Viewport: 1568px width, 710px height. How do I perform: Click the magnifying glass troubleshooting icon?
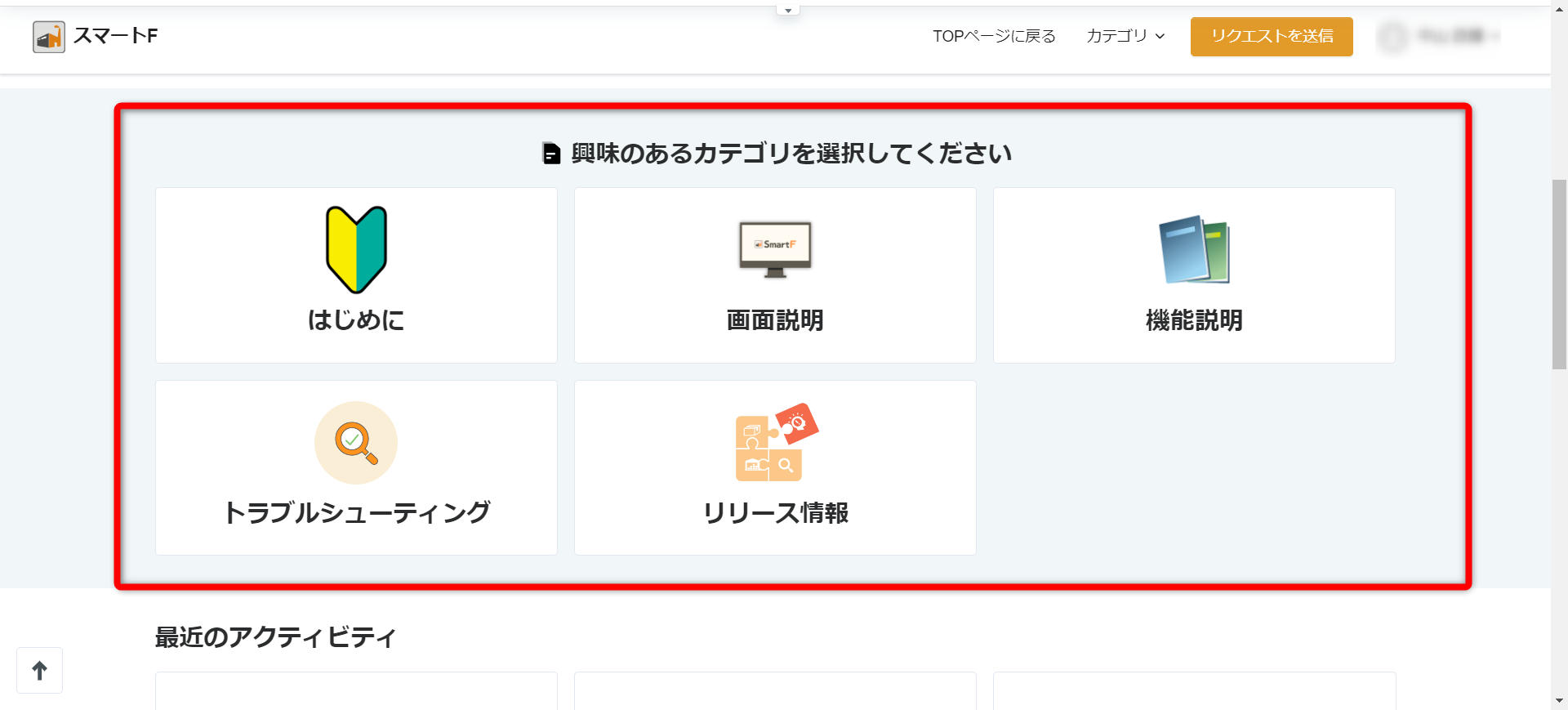tap(356, 443)
